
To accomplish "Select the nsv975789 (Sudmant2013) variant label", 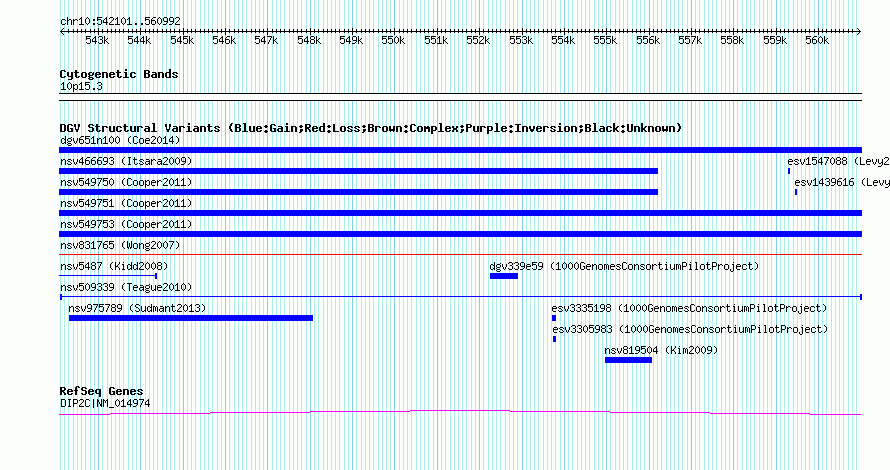I will click(x=137, y=308).
